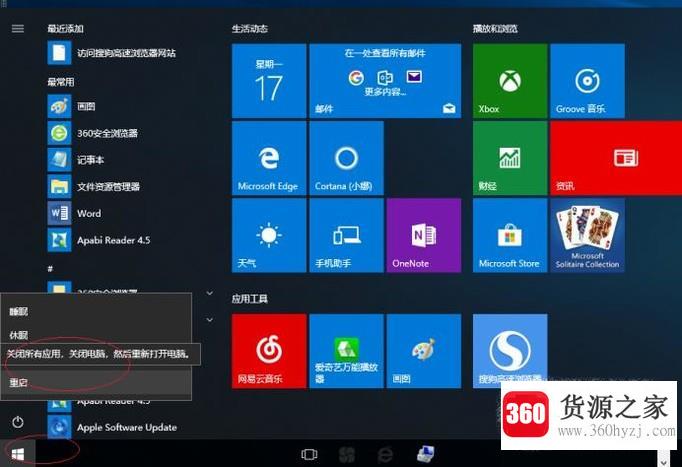Viewport: 682px width, 467px height.
Task: Open the Phone Companion (手机助手) tile
Action: [x=347, y=235]
